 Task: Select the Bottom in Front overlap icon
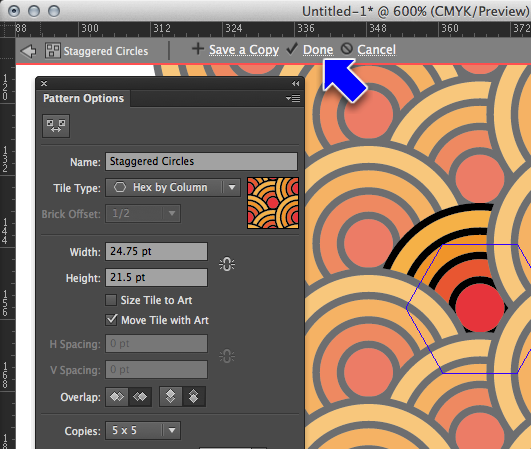(x=194, y=397)
